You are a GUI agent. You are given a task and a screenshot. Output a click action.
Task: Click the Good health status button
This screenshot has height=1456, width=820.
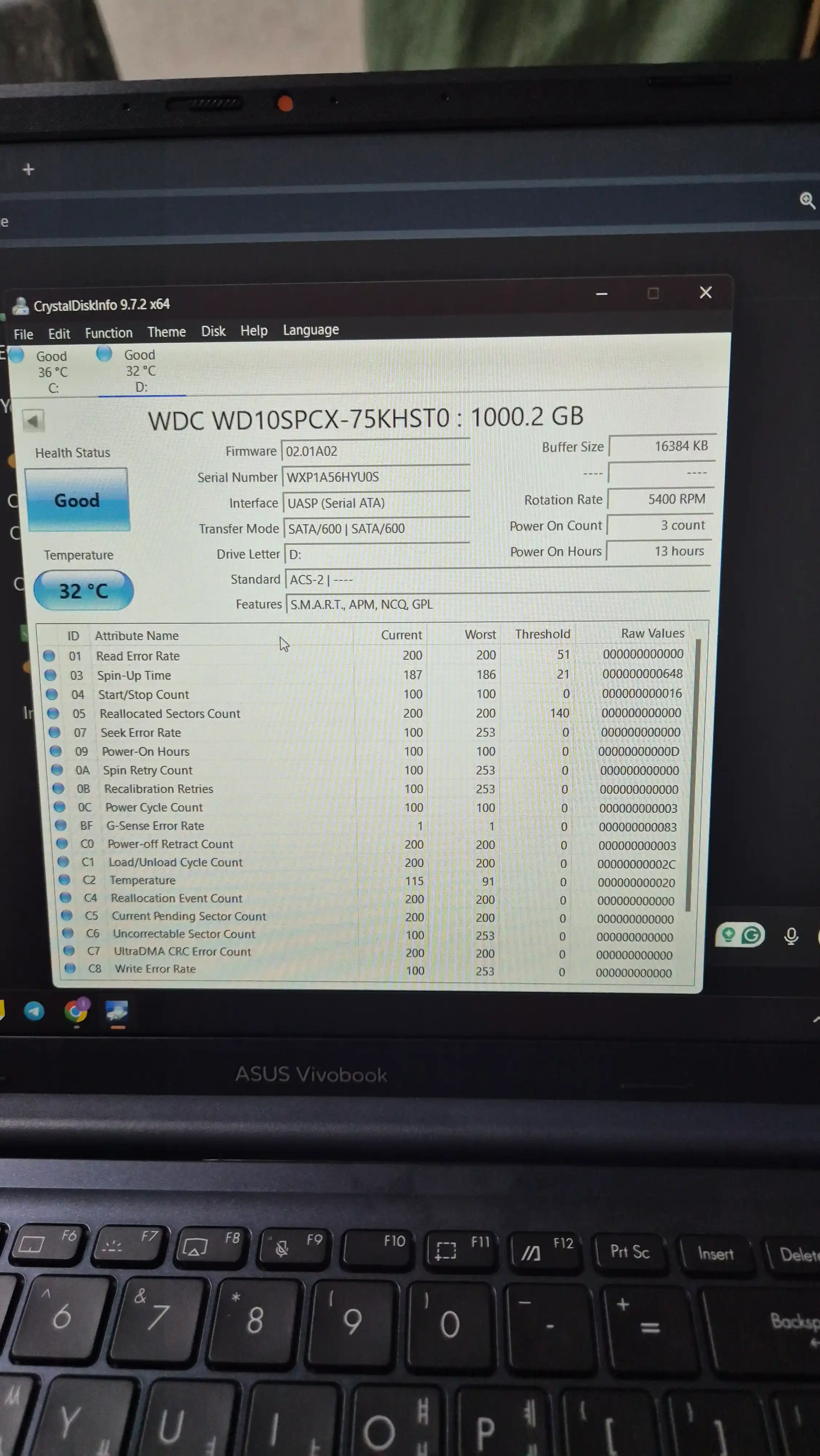(x=78, y=500)
